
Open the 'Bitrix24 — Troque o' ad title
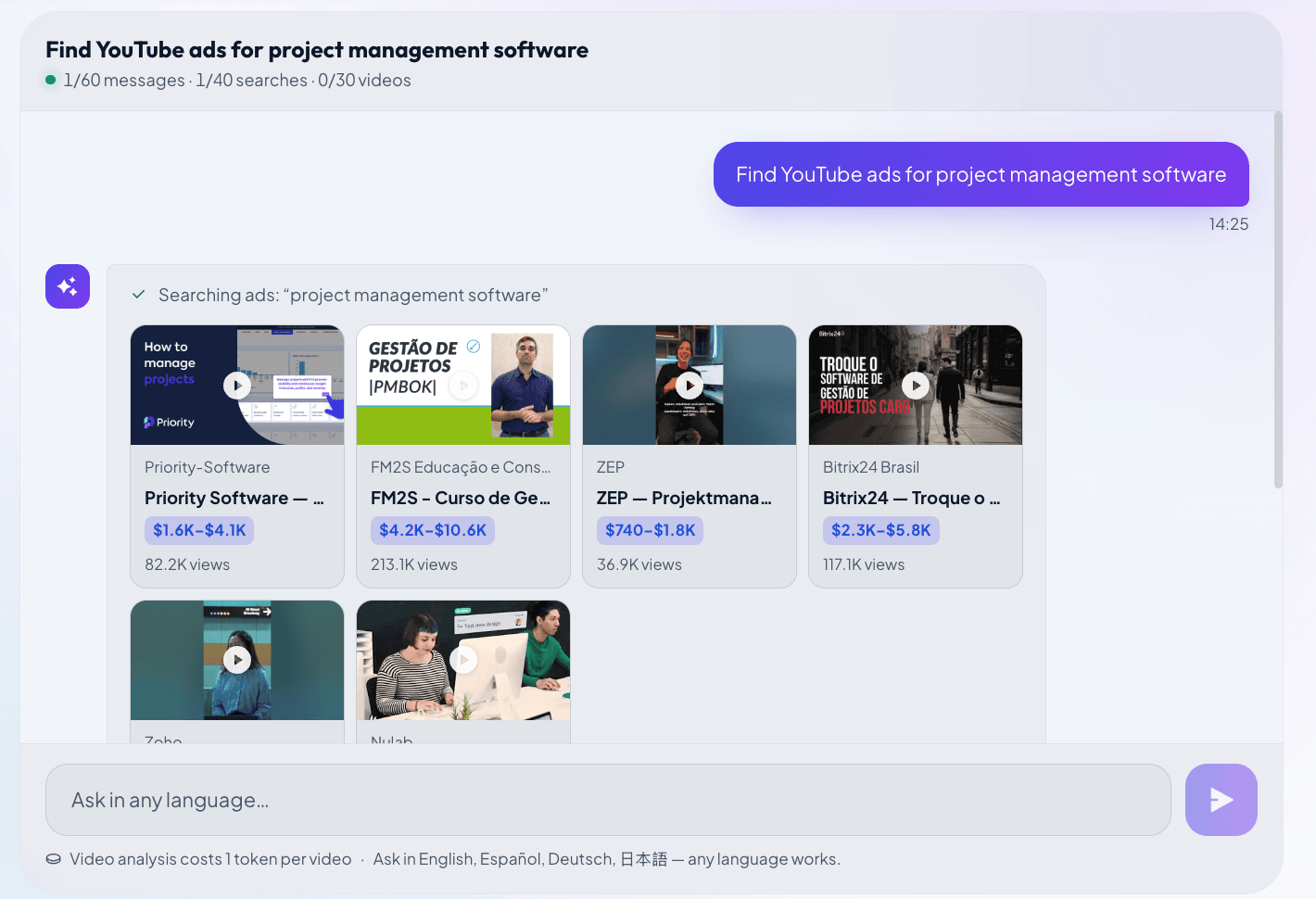(x=912, y=498)
